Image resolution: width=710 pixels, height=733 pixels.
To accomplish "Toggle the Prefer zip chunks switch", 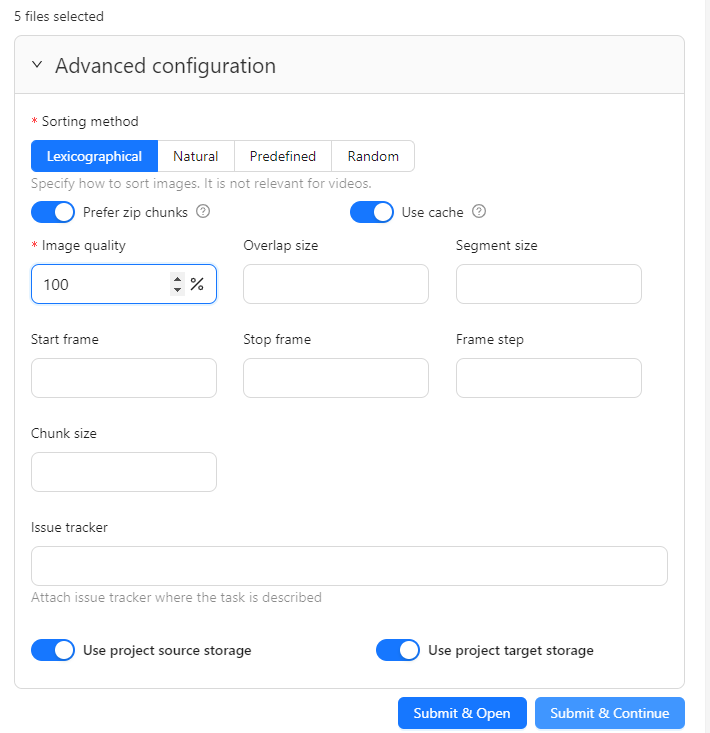I will click(53, 212).
